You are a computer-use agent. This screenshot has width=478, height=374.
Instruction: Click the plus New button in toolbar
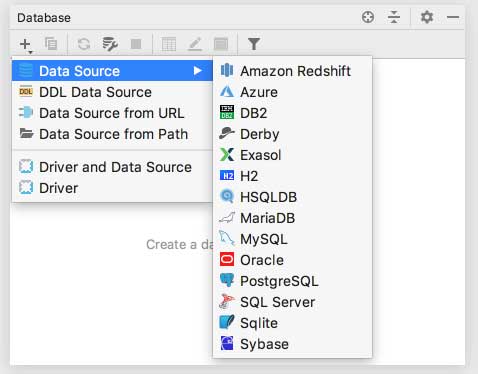(x=26, y=44)
